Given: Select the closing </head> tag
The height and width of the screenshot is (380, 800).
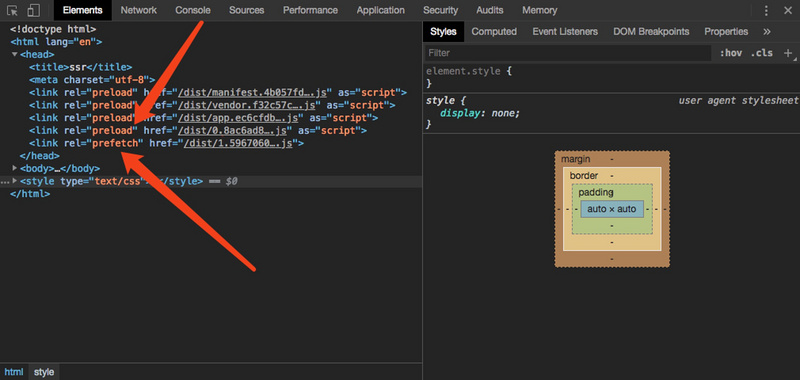Looking at the screenshot, I should pos(39,156).
